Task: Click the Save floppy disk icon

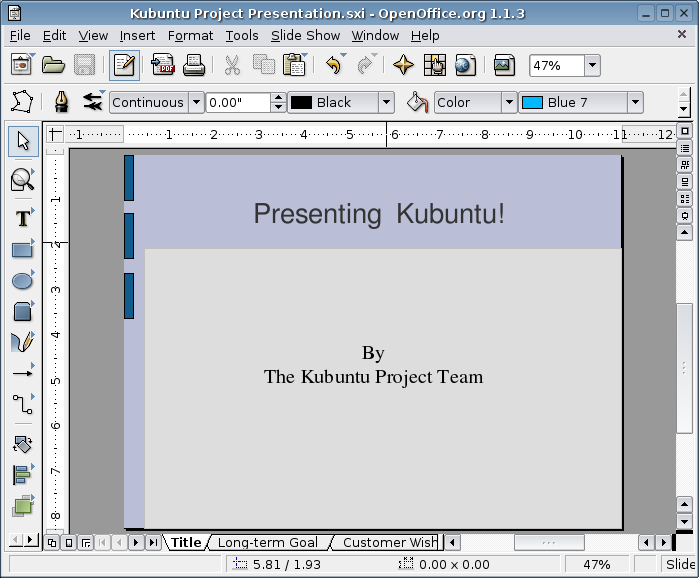Action: coord(84,65)
